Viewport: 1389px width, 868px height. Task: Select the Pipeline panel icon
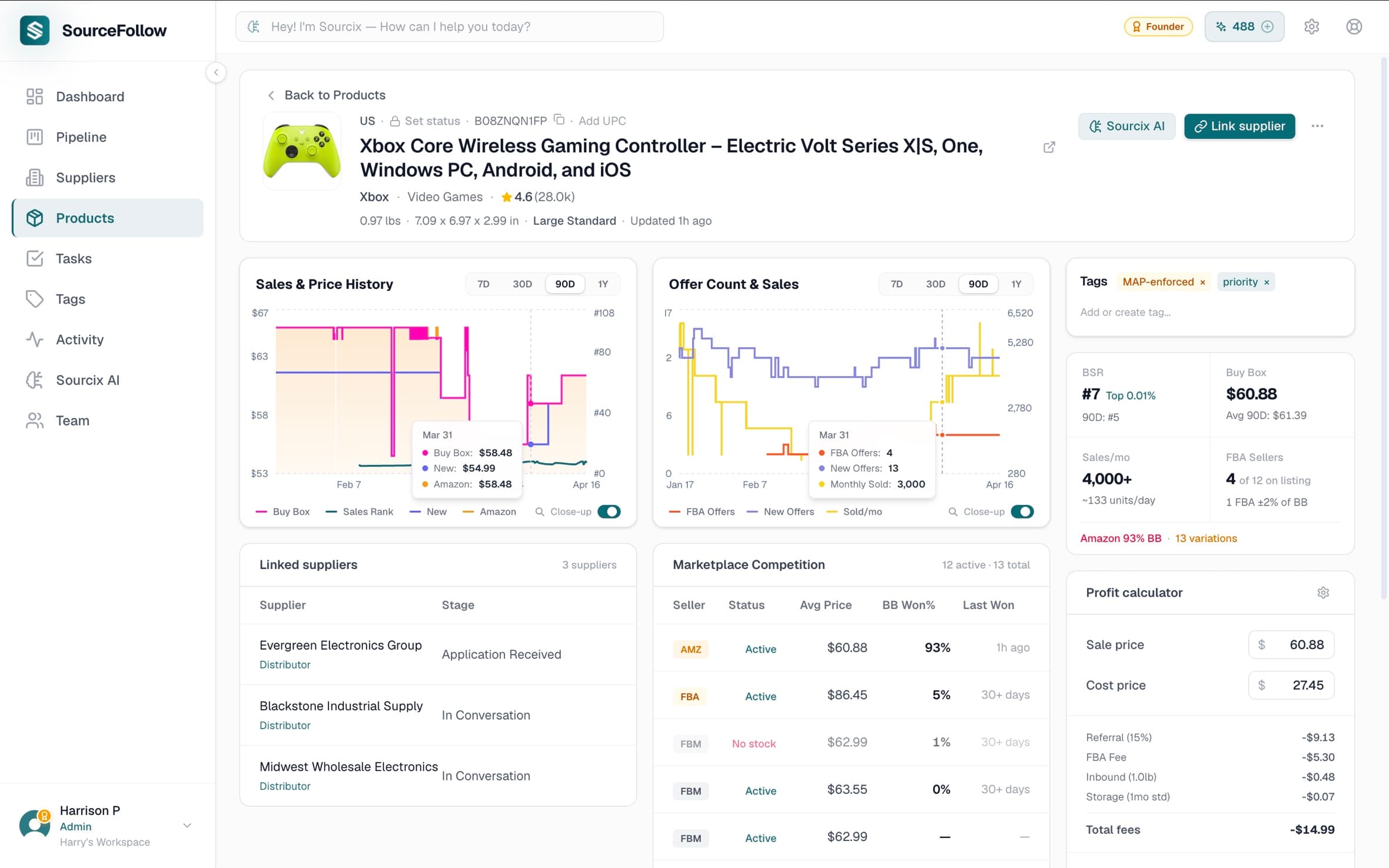(35, 137)
